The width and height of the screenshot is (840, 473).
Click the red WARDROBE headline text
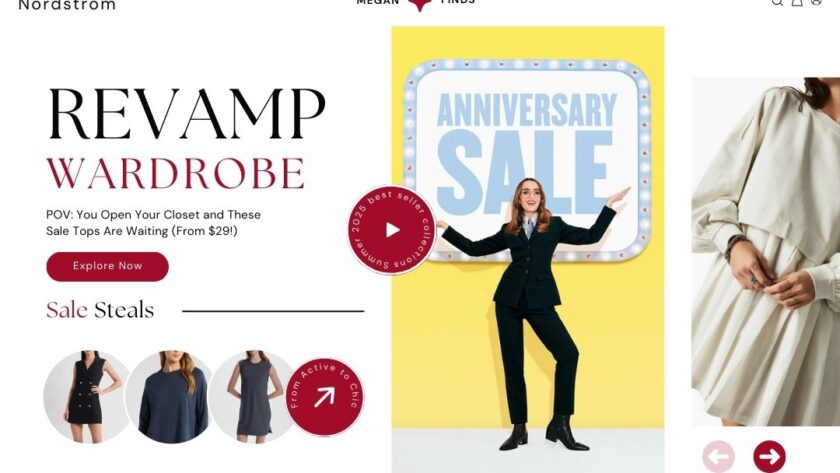176,173
